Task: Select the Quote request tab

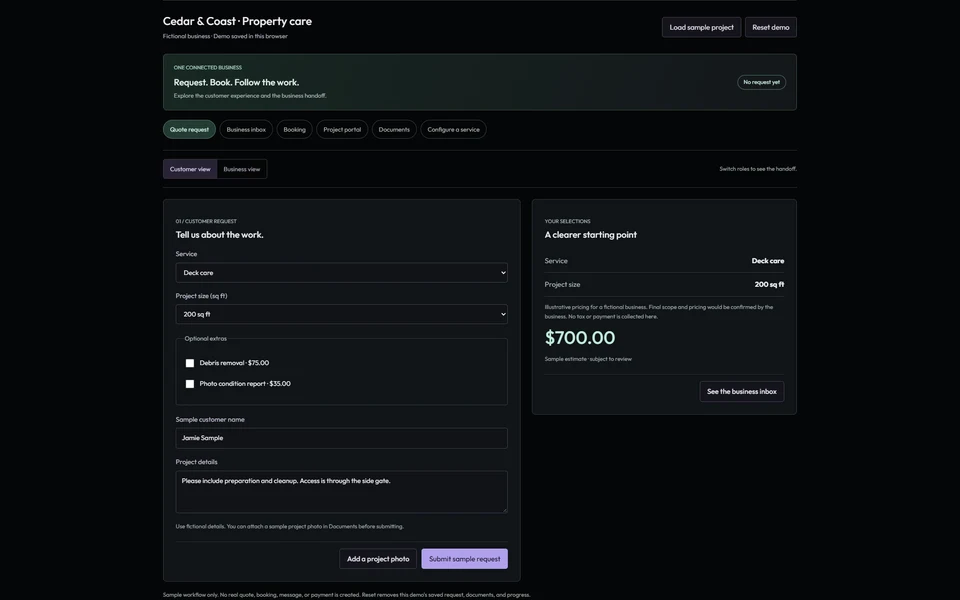Action: [189, 129]
